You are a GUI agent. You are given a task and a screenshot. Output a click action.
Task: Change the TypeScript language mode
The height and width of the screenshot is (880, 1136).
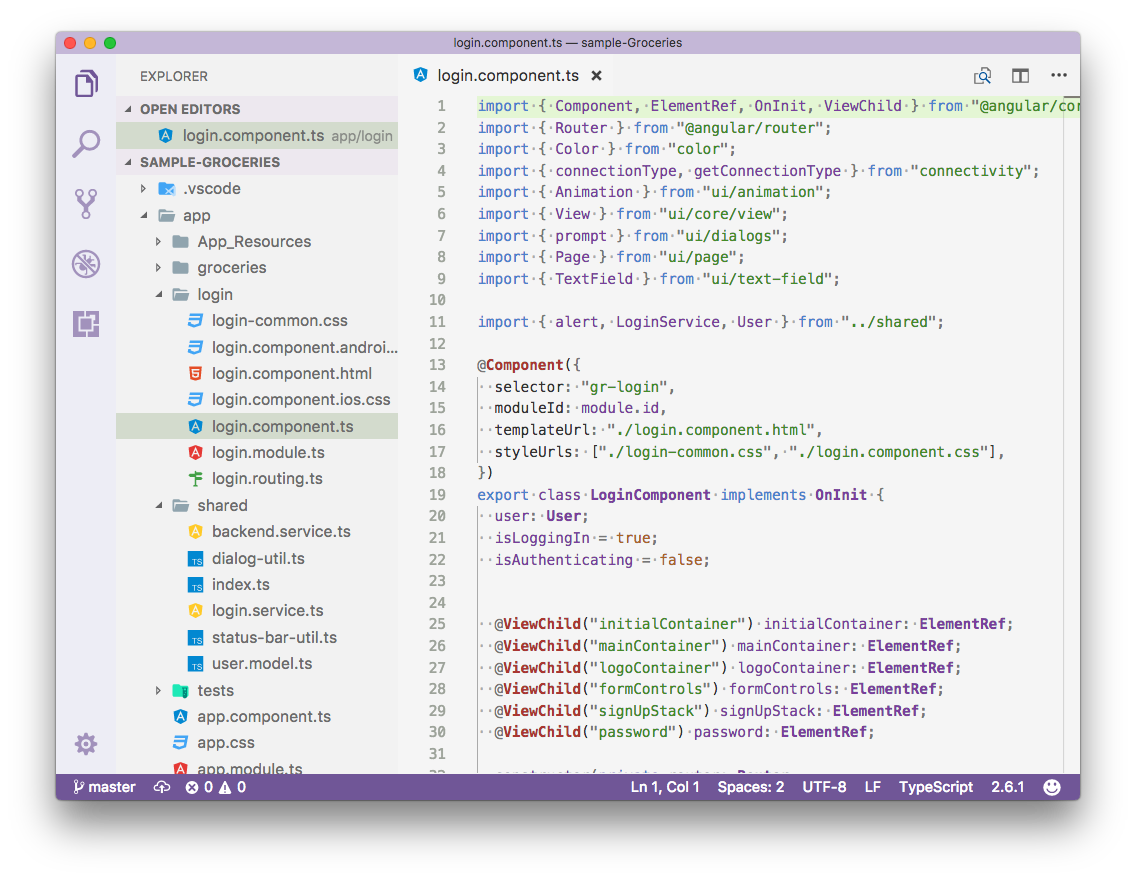(935, 787)
